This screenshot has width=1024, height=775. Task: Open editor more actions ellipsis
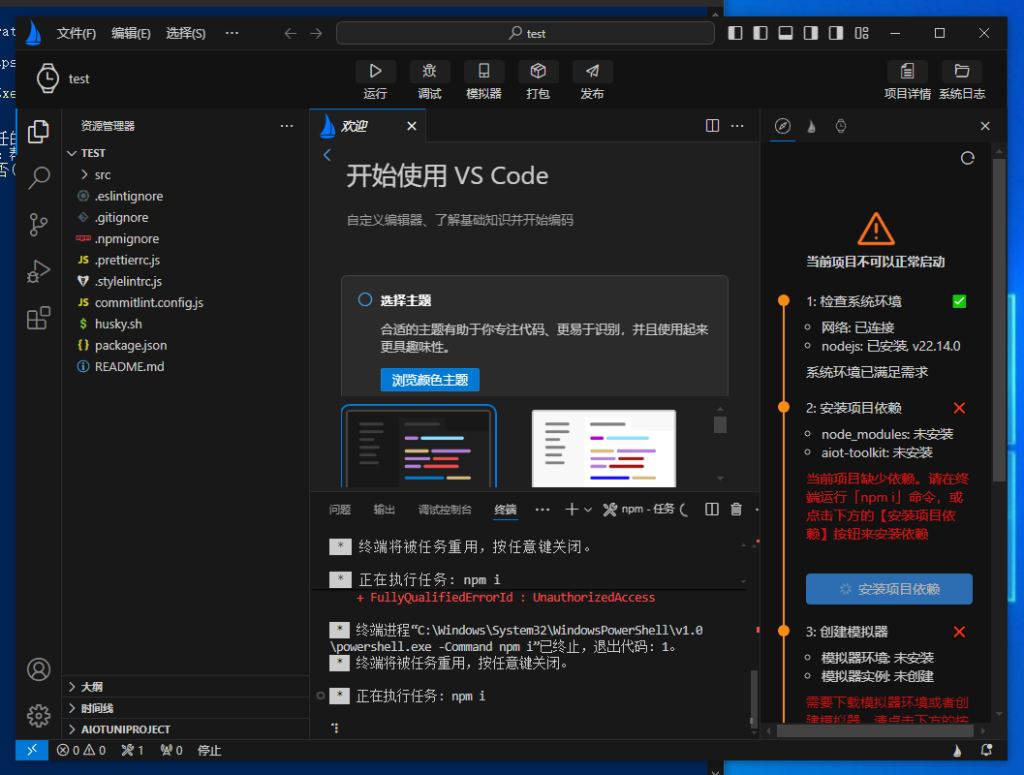click(737, 125)
